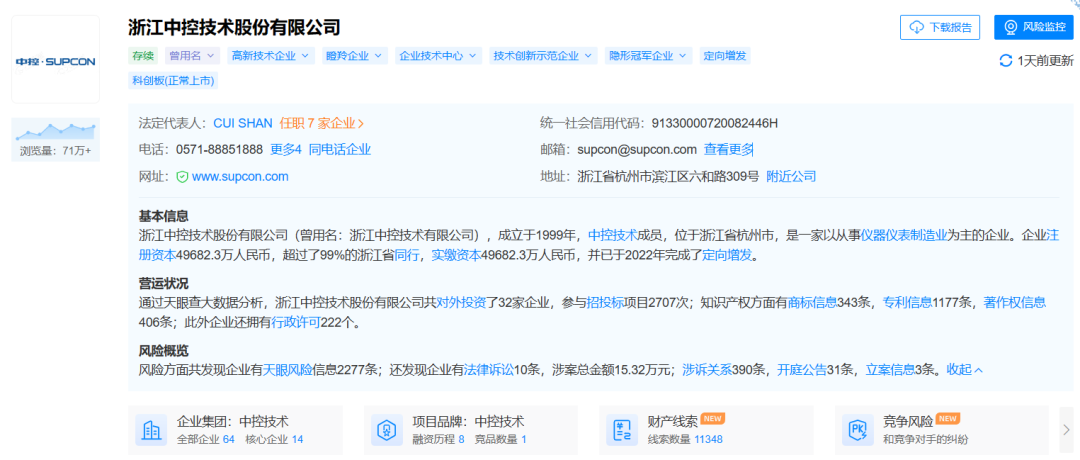Viewport: 1080px width, 460px height.
Task: Open 附近公司 nearby companies link
Action: coord(791,176)
